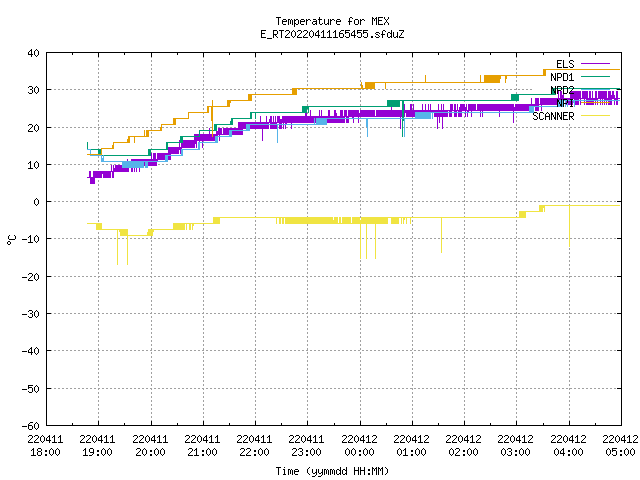Click the yellow SCANNER legend line sample
The width and height of the screenshot is (640, 480).
coord(595,116)
